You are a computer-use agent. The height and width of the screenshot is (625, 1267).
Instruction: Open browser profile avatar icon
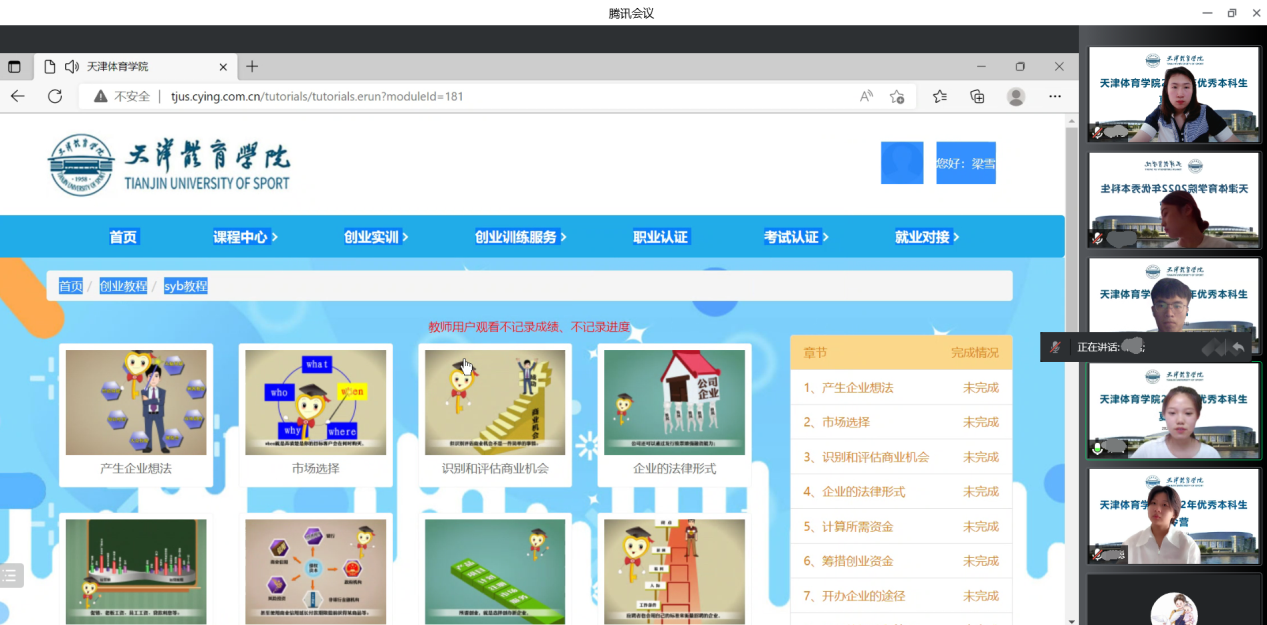click(x=1016, y=96)
